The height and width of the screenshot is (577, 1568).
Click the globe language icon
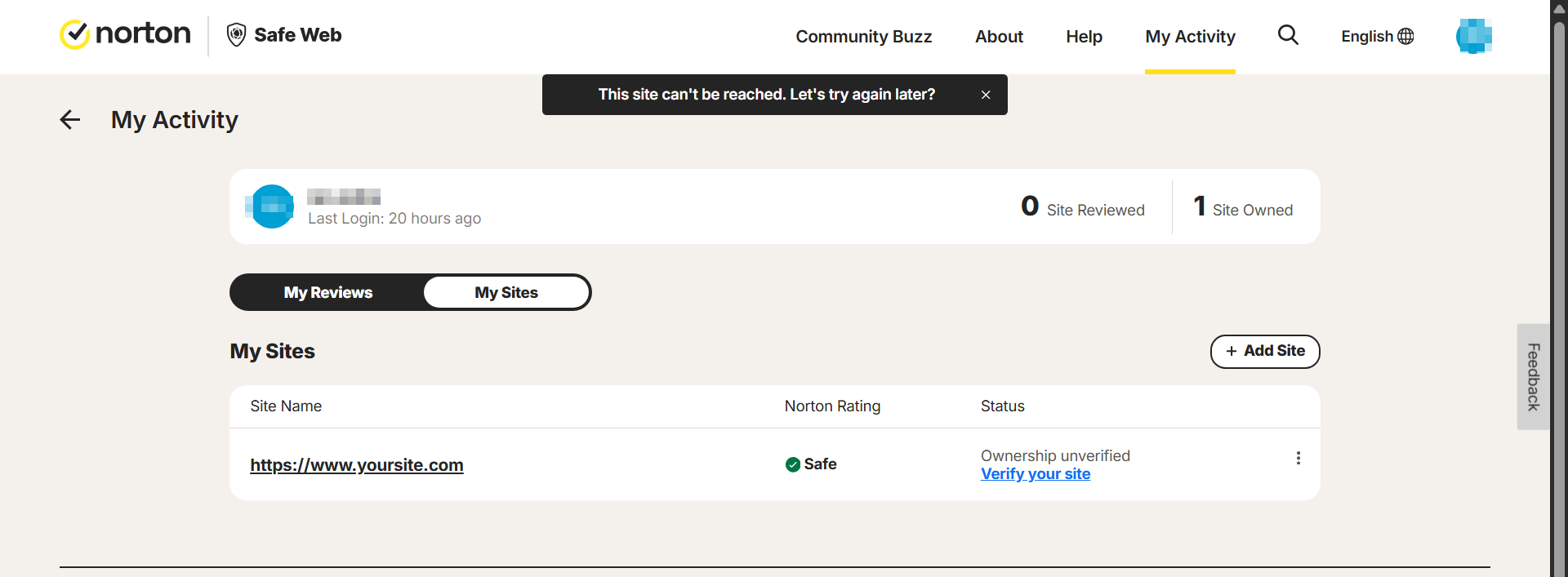click(x=1405, y=37)
